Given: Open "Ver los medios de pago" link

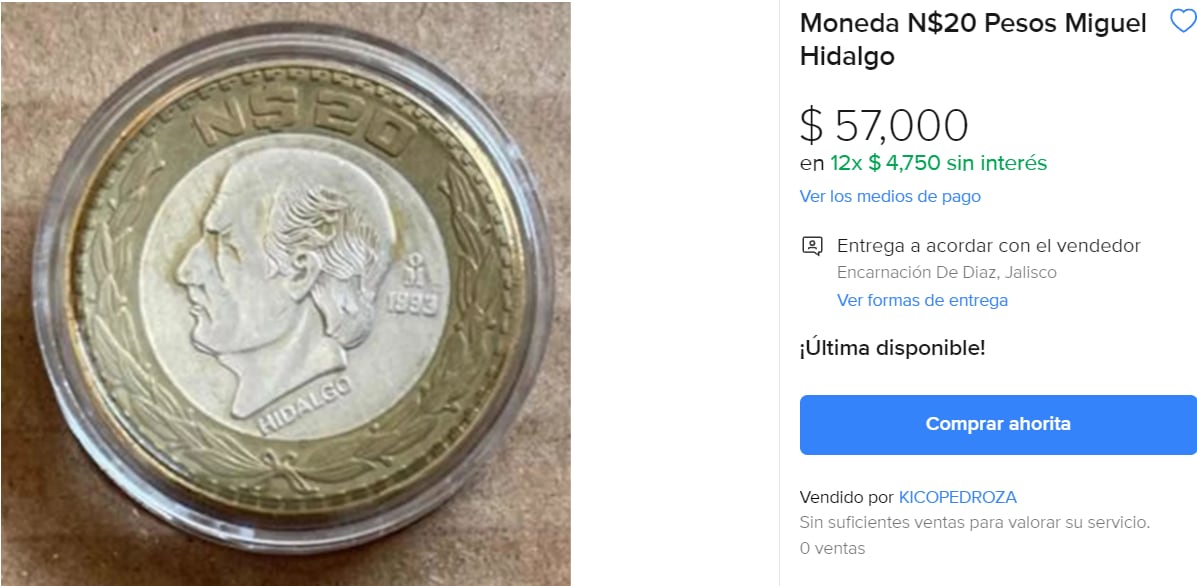Looking at the screenshot, I should coord(890,196).
